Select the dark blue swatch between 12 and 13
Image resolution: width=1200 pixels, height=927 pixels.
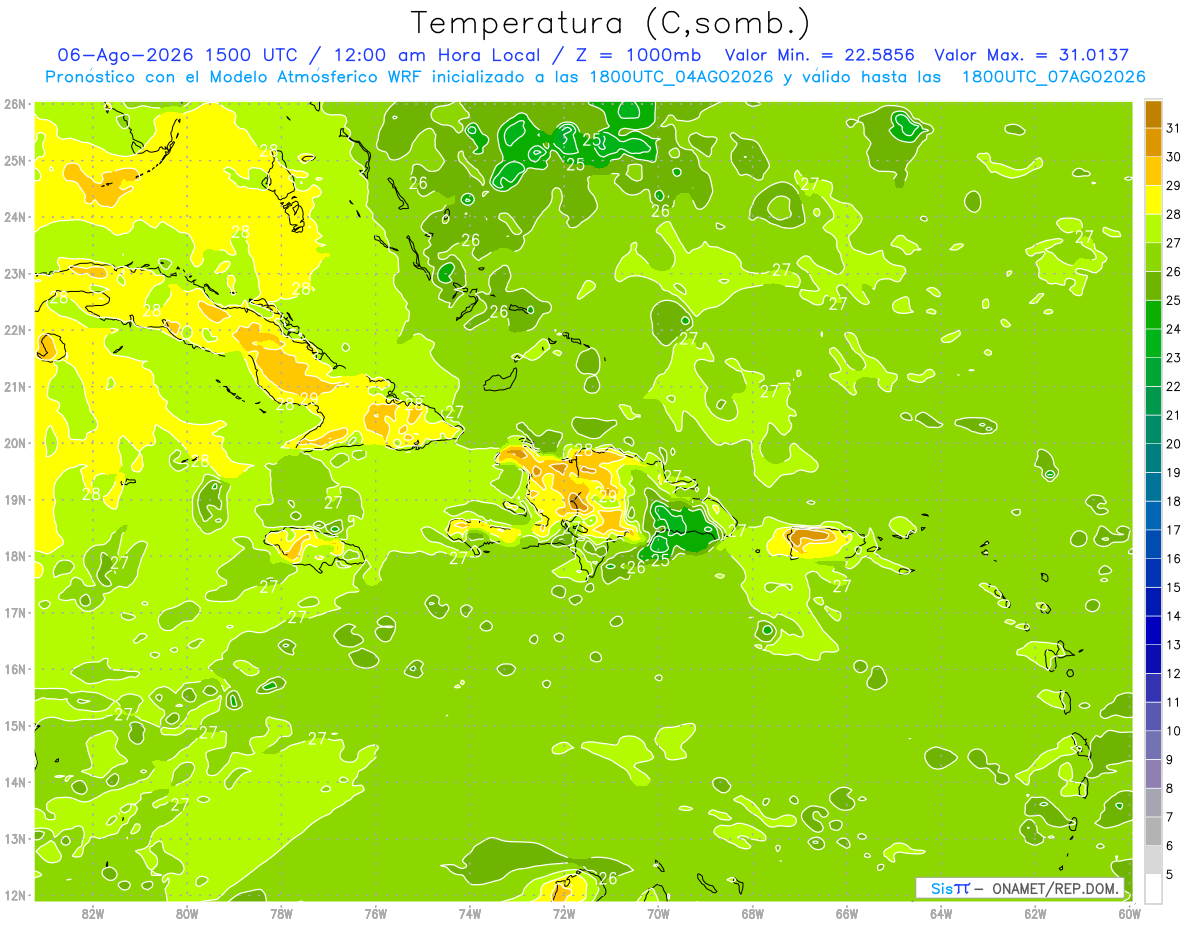tap(1153, 659)
